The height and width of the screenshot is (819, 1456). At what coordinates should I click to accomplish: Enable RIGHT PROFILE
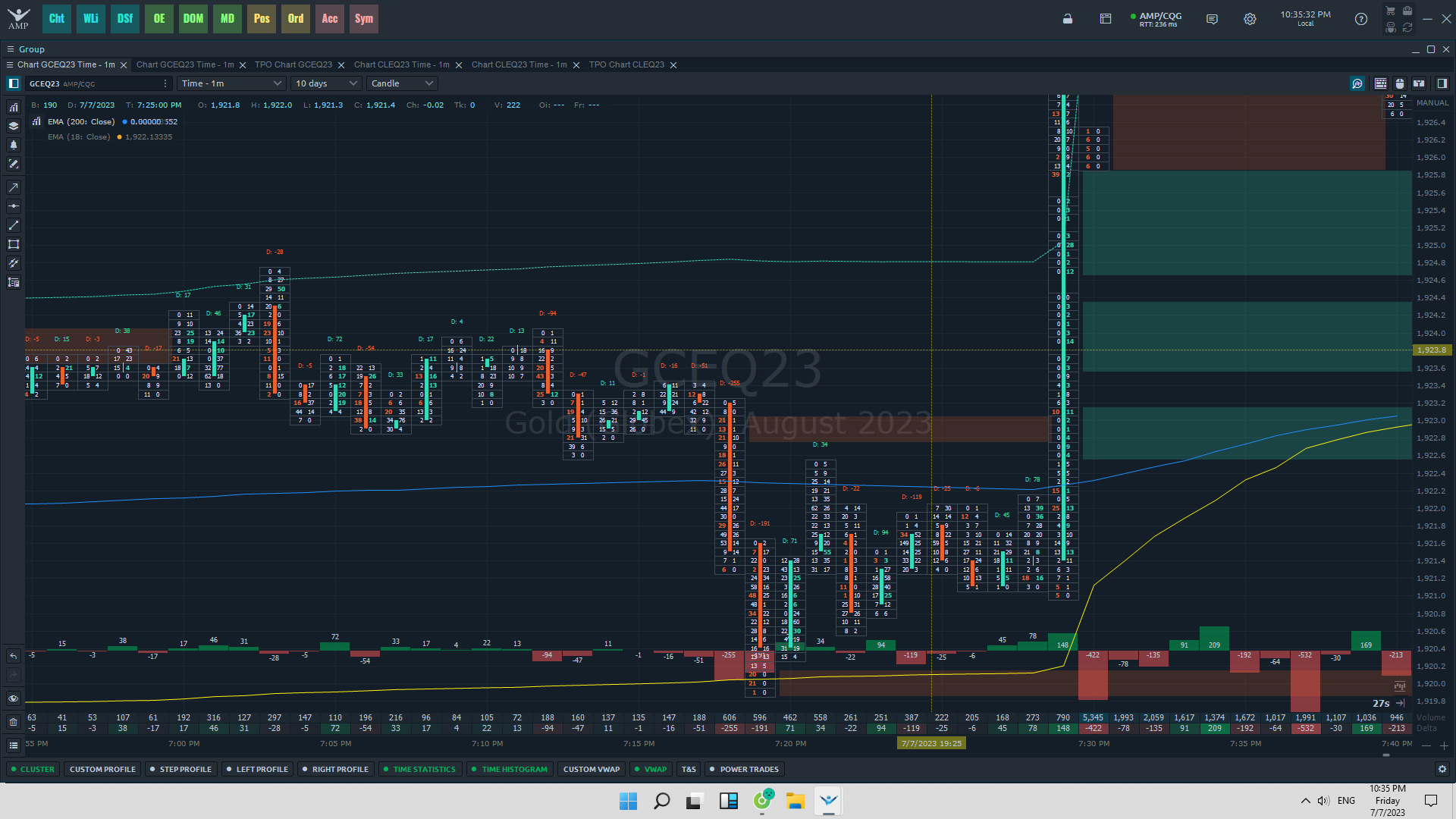pyautogui.click(x=335, y=769)
